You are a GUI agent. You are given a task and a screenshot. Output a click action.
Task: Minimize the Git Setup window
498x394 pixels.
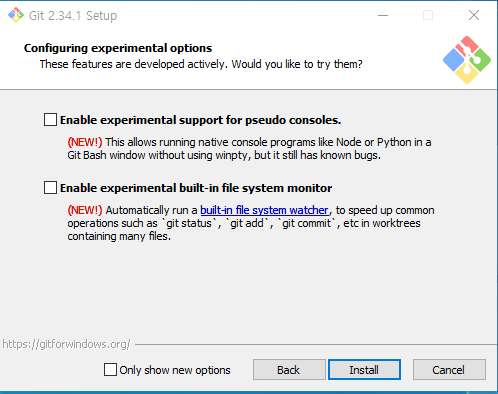coord(383,15)
